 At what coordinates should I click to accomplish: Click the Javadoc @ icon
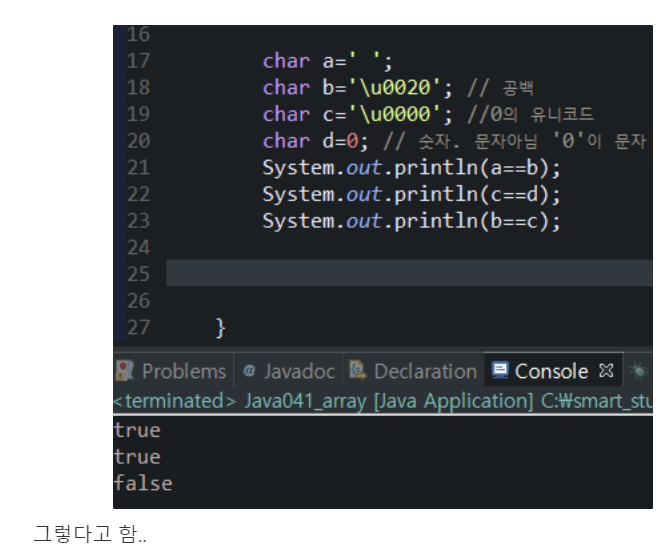249,371
